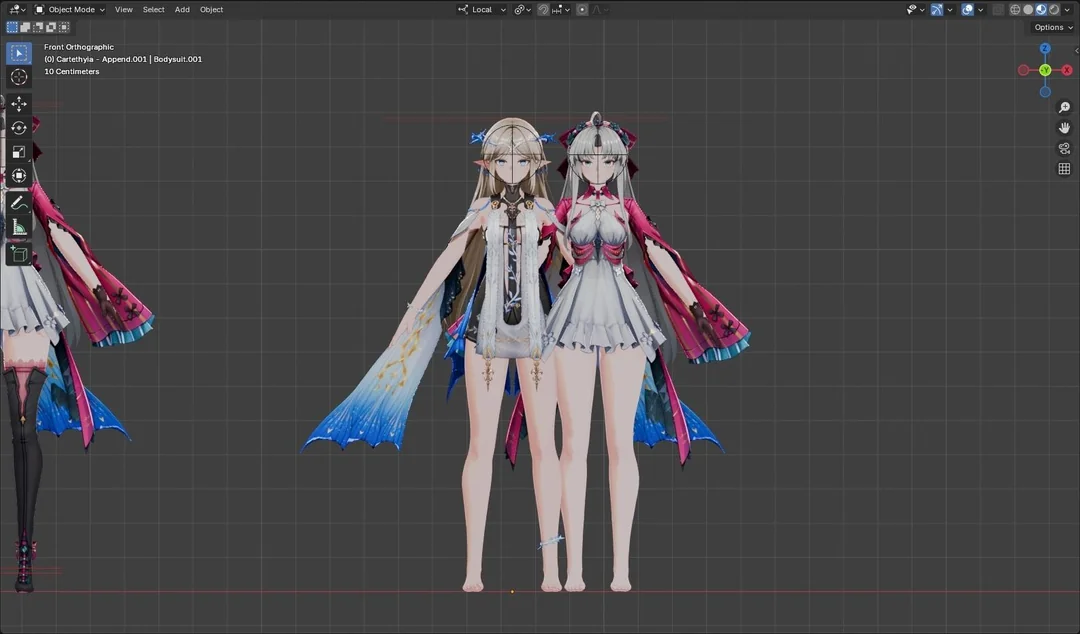This screenshot has height=634, width=1080.
Task: Open proportional editing falloff dropdown
Action: (599, 10)
